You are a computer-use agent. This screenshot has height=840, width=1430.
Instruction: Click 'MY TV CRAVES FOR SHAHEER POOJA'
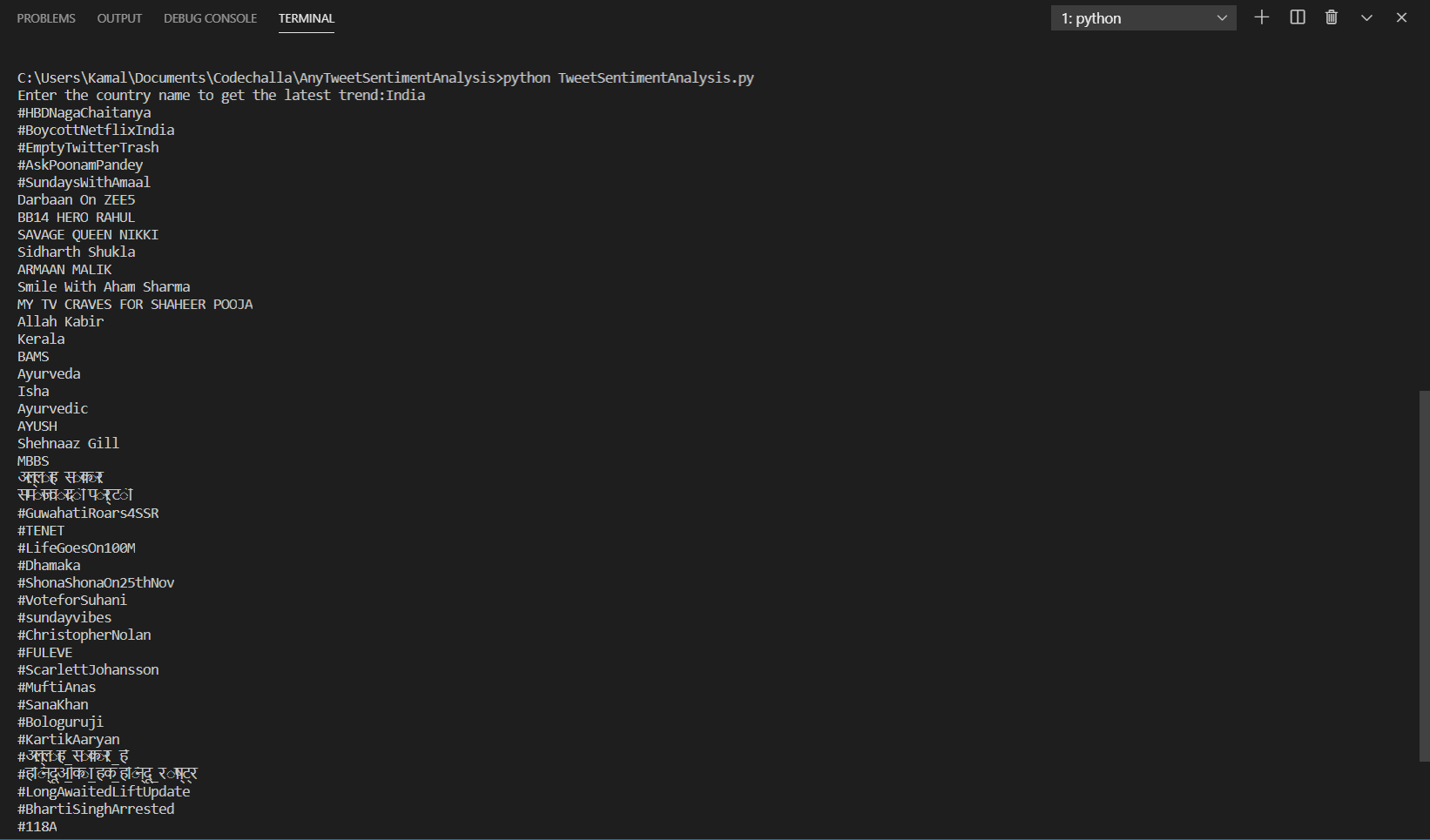coord(135,304)
